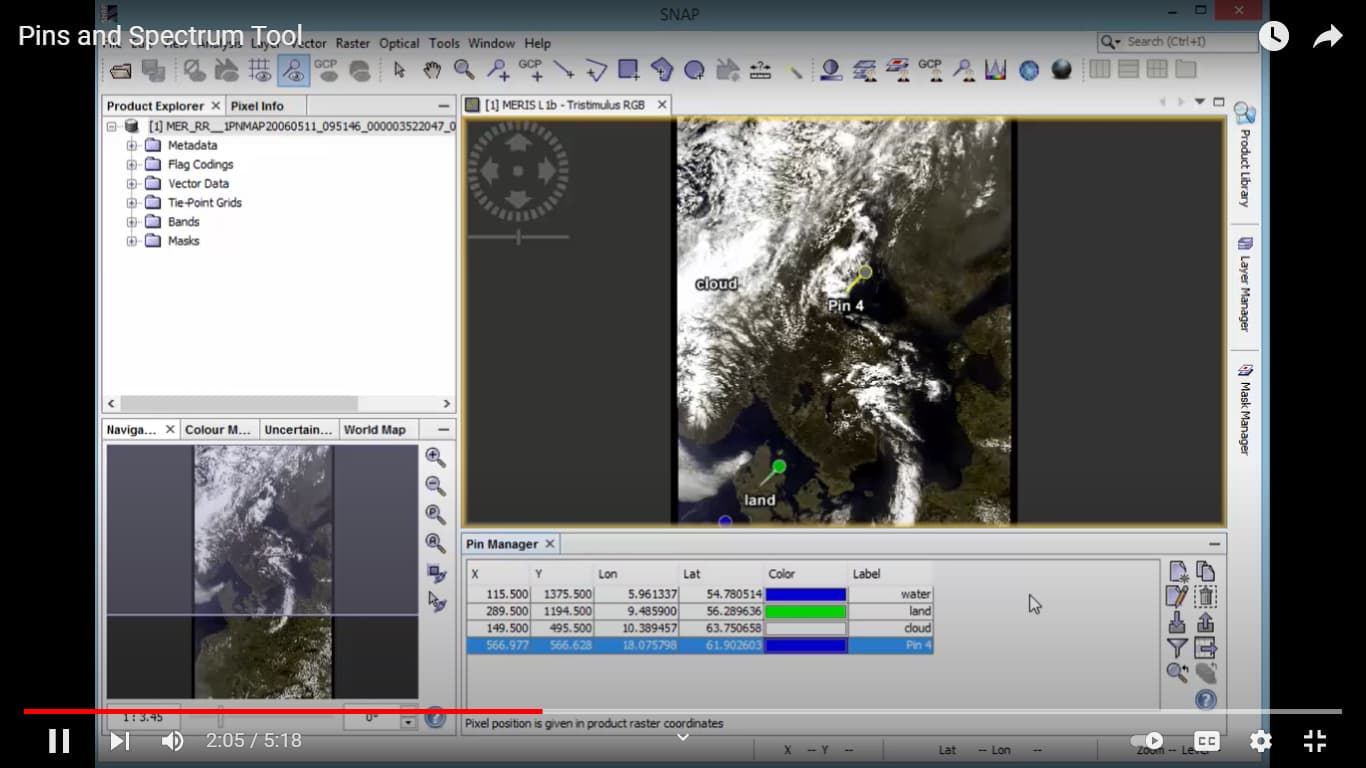1366x768 pixels.
Task: Toggle the highlighted eye overlay button
Action: click(x=293, y=69)
